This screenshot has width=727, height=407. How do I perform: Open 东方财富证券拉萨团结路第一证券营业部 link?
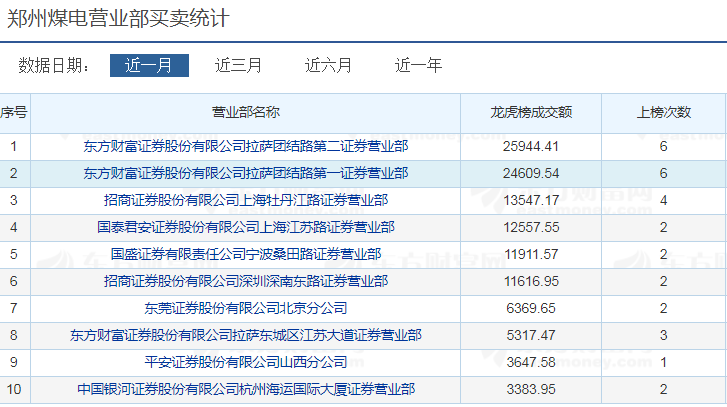pyautogui.click(x=246, y=173)
